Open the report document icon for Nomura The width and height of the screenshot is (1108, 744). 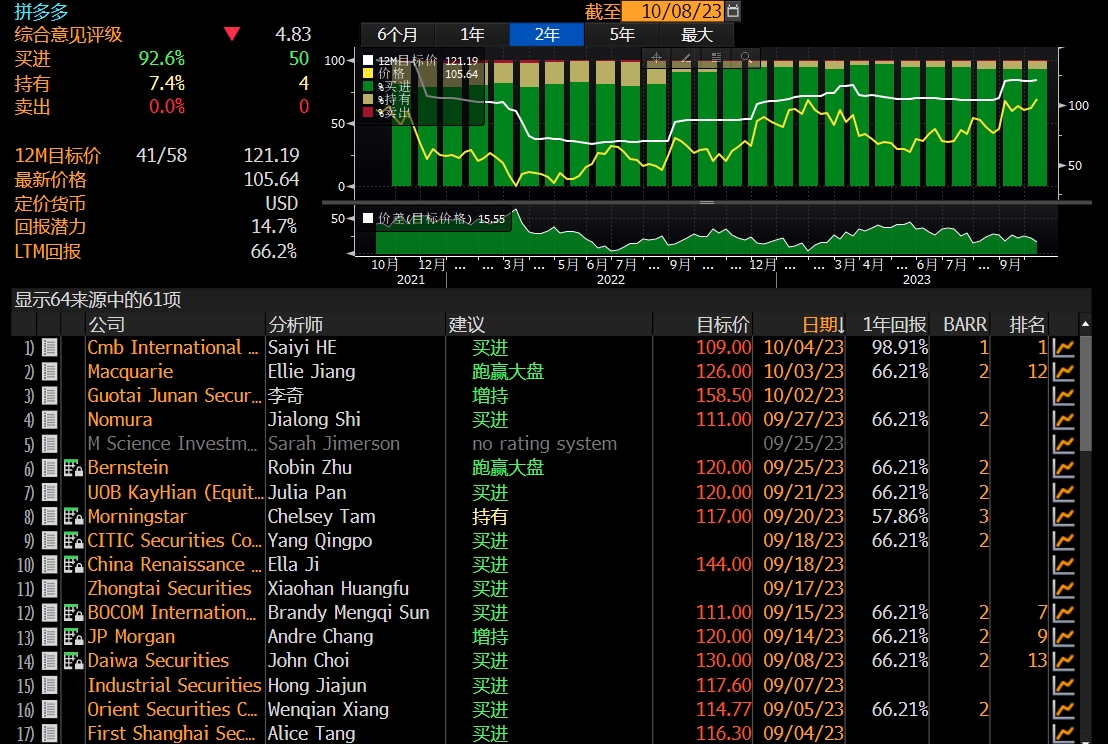coord(49,420)
